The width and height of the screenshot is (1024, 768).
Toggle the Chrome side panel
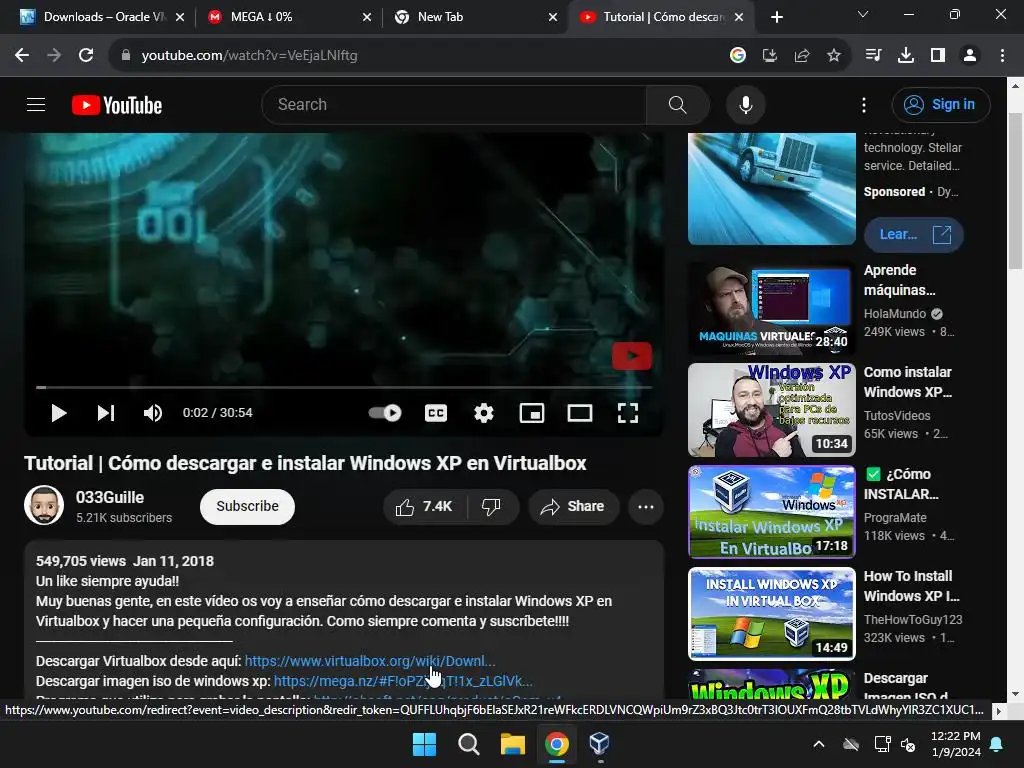click(x=938, y=56)
